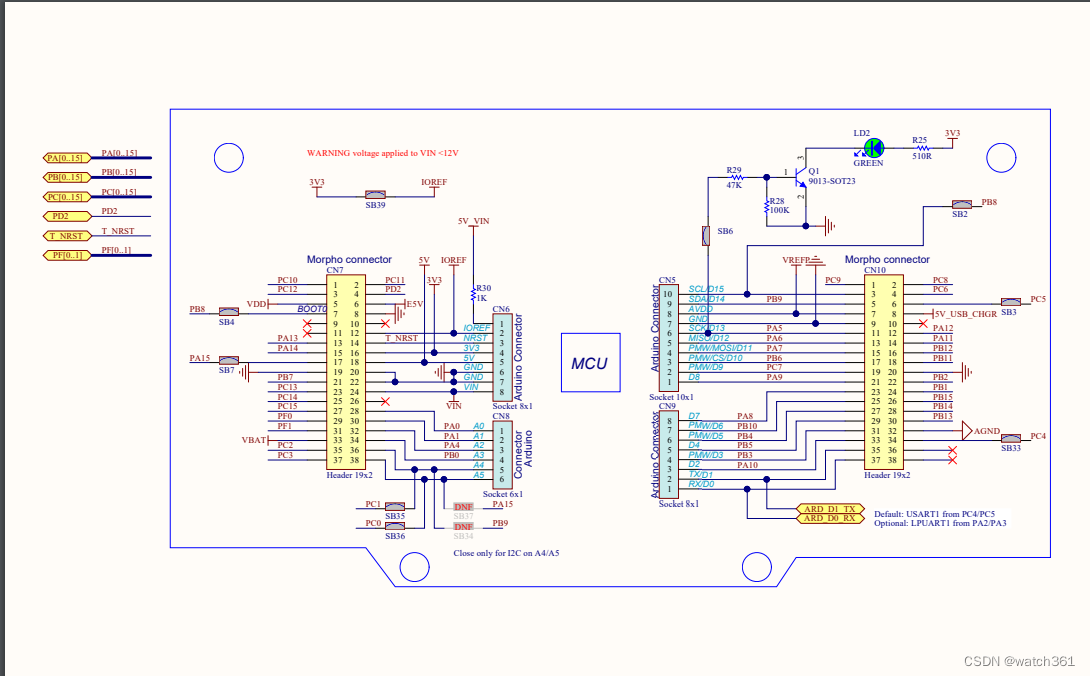Click the MCU block
This screenshot has width=1090, height=676.
590,362
